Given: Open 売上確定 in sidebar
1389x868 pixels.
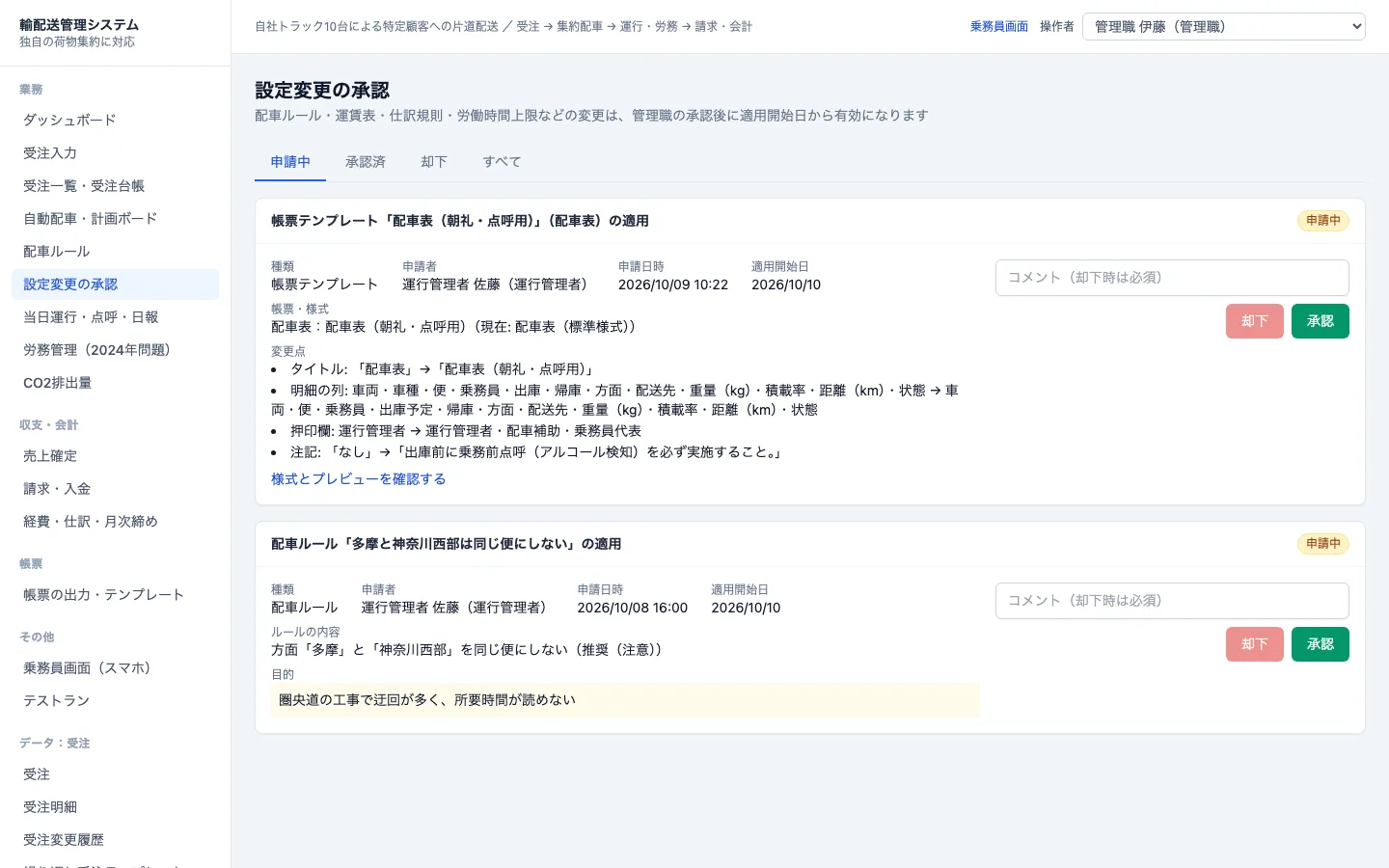Looking at the screenshot, I should [x=115, y=456].
